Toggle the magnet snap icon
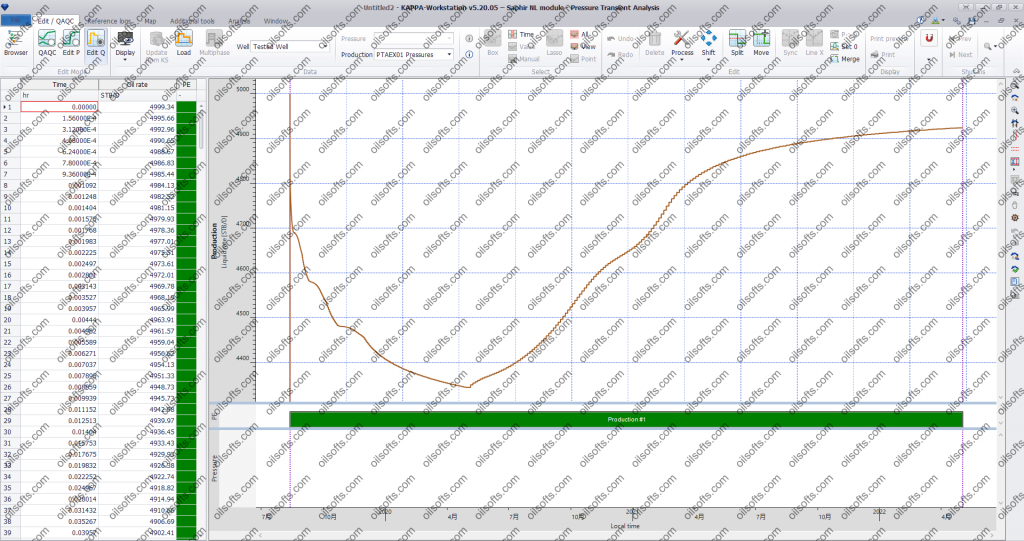The image size is (1024, 541). click(x=929, y=39)
